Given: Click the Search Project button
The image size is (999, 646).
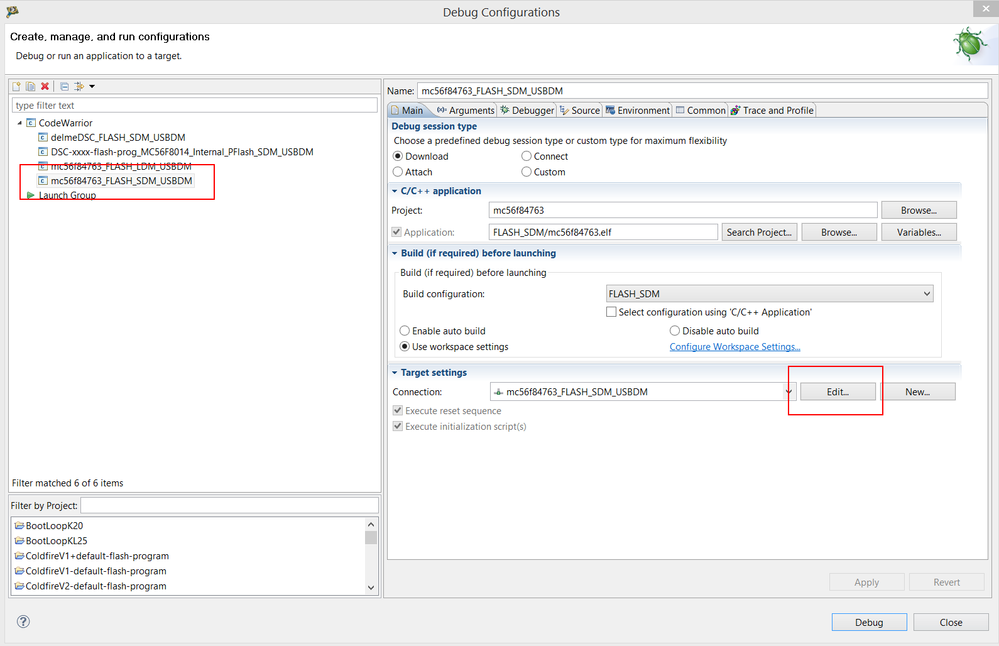Looking at the screenshot, I should click(x=759, y=233).
